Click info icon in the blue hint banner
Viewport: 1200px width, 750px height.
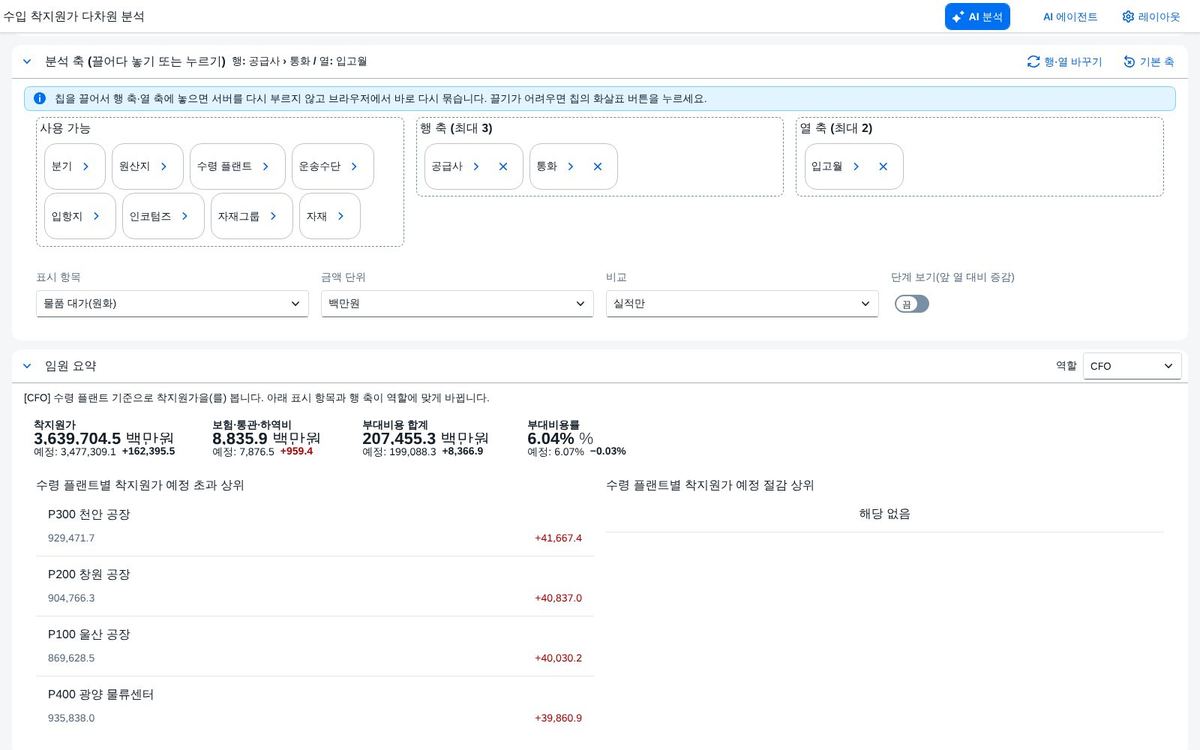point(40,99)
